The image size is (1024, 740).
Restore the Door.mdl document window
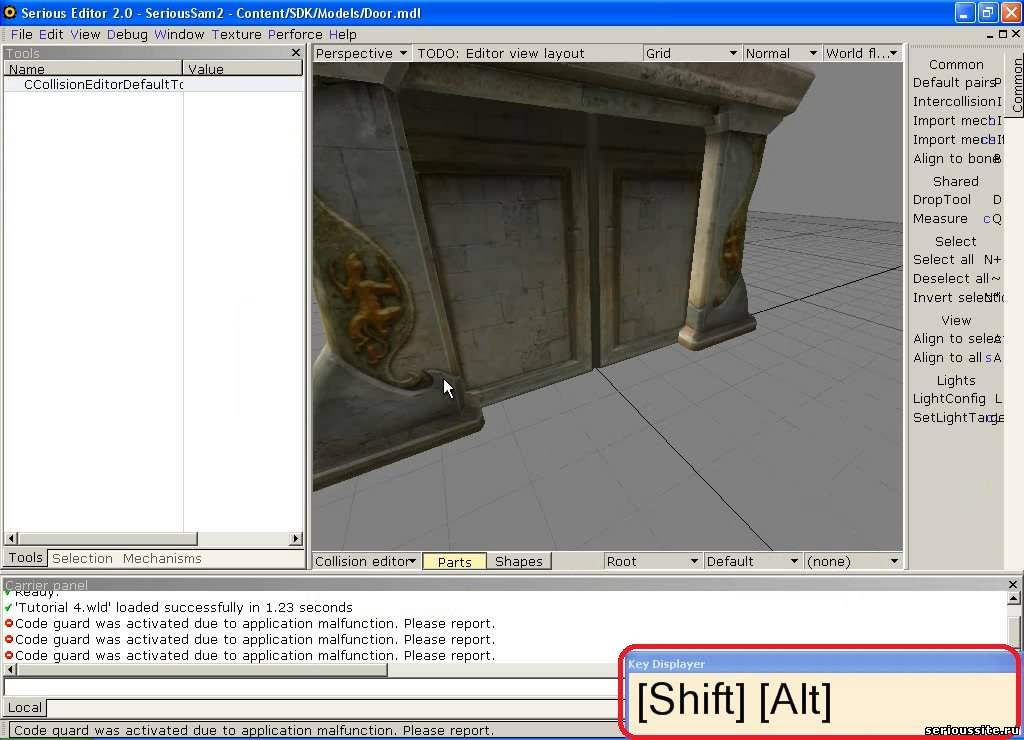(1003, 35)
